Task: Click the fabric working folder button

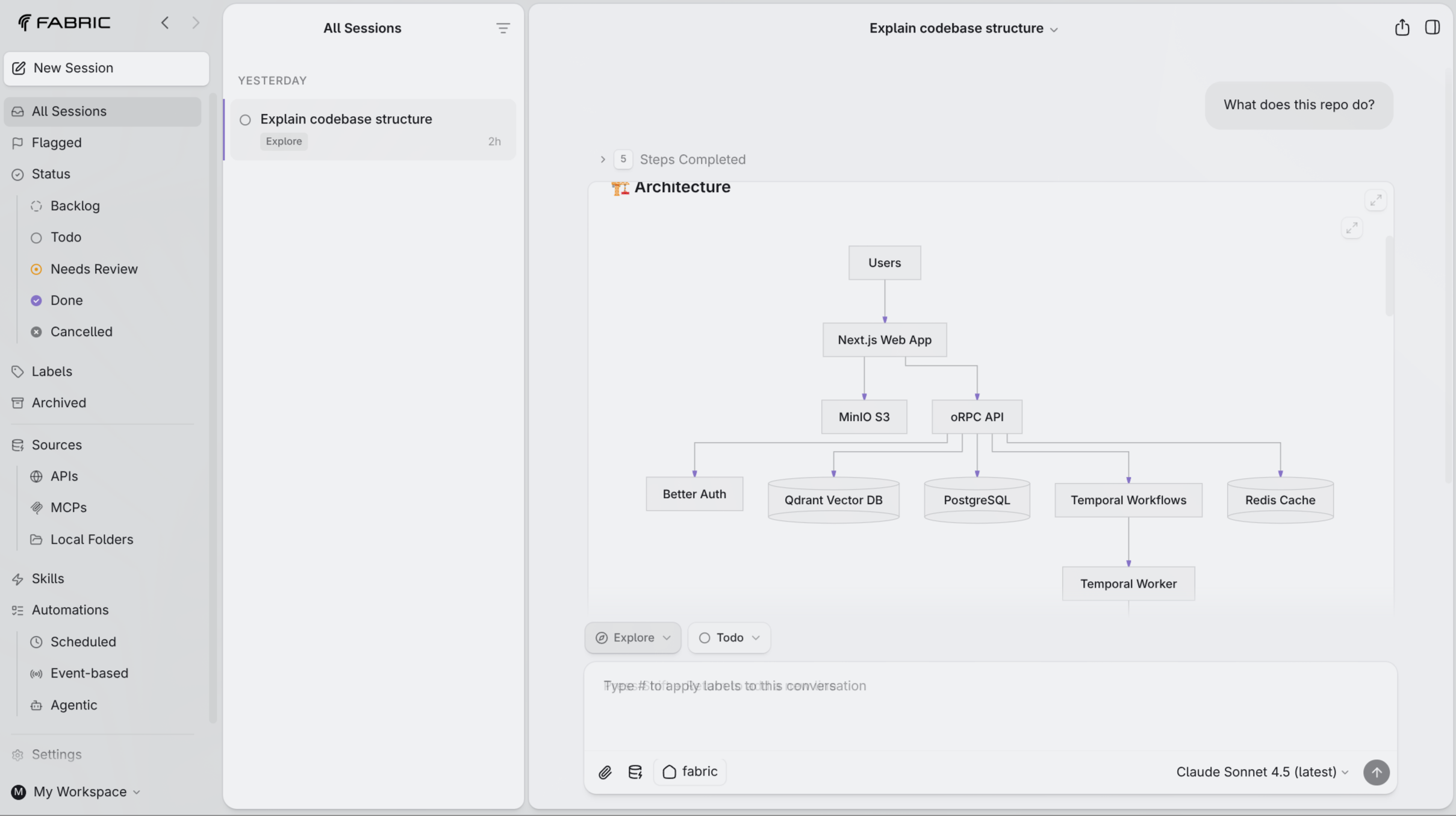Action: [690, 772]
